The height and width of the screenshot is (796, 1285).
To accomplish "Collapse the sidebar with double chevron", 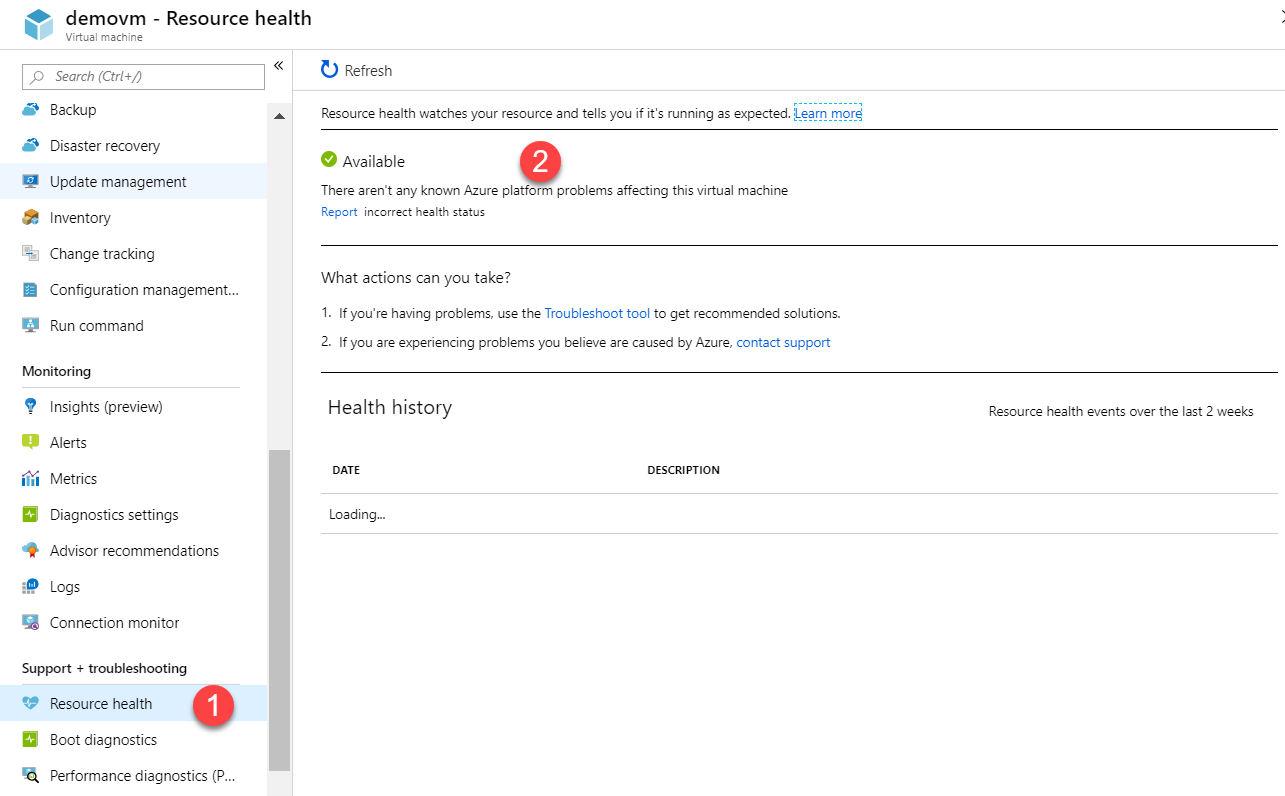I will (x=279, y=66).
